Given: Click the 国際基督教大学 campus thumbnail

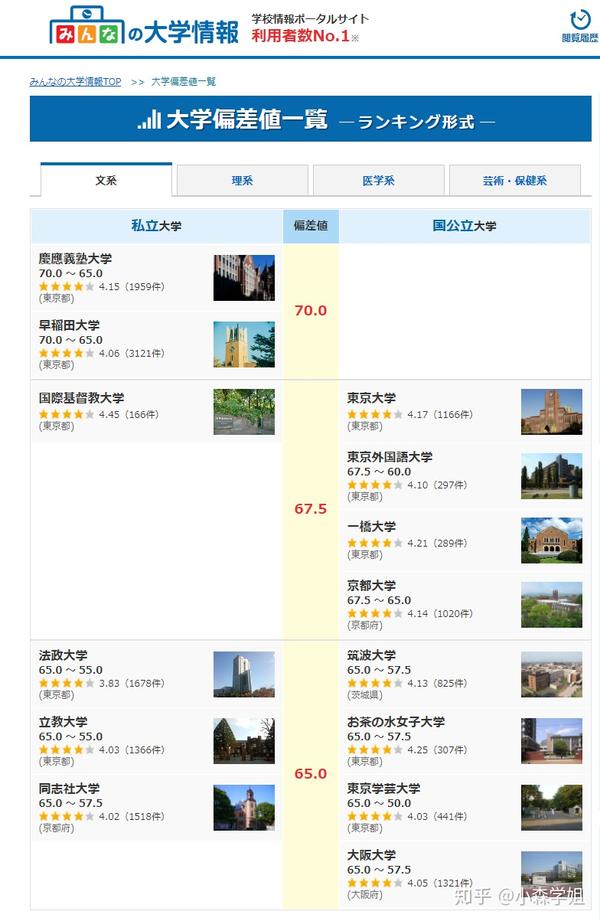Looking at the screenshot, I should click(244, 412).
